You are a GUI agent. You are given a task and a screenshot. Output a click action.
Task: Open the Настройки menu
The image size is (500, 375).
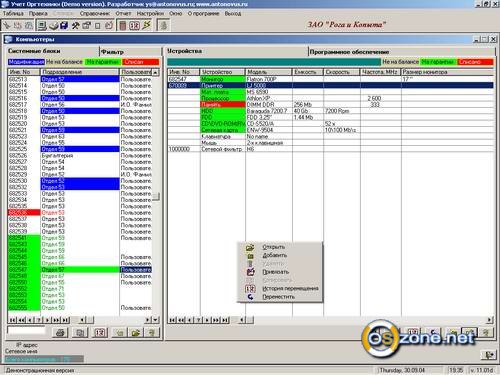point(150,13)
